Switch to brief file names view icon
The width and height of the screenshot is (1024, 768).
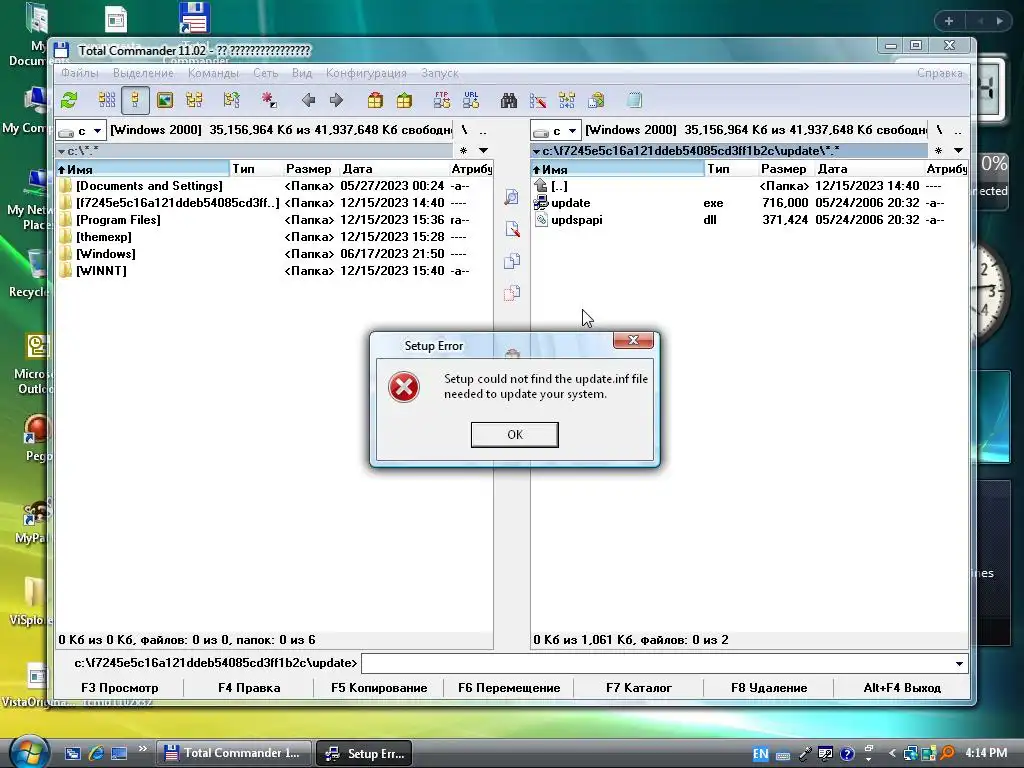pyautogui.click(x=106, y=100)
